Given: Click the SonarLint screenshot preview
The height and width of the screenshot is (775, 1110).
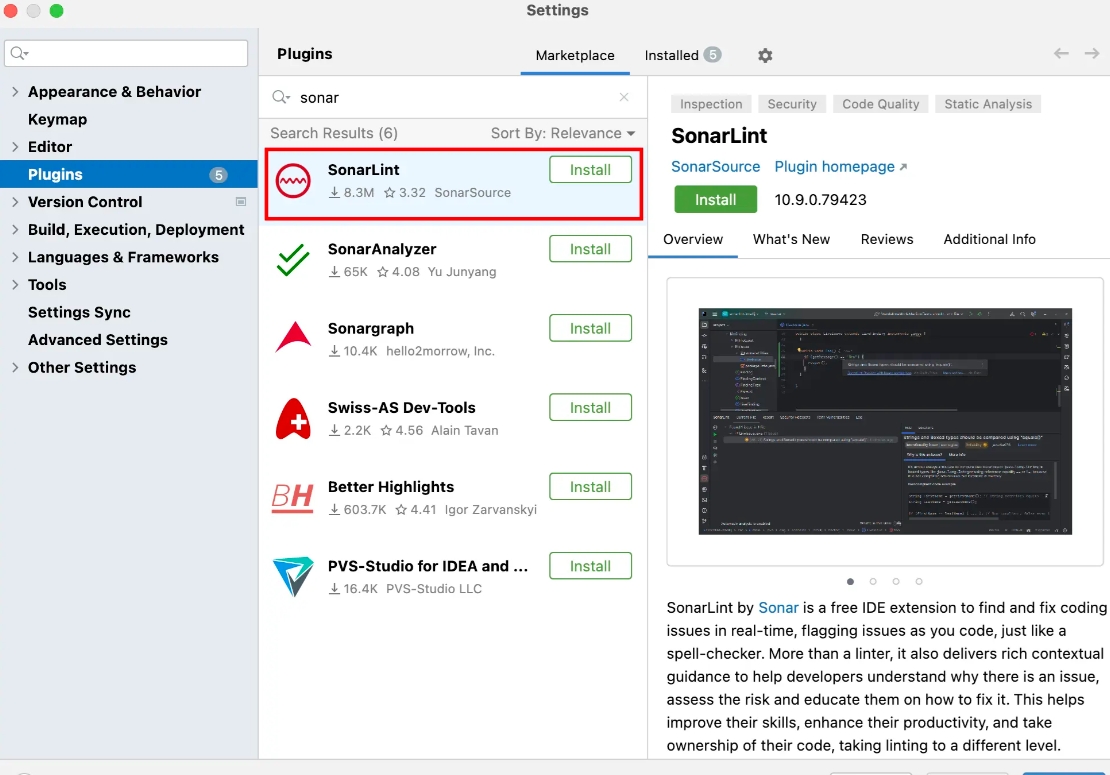Looking at the screenshot, I should click(x=885, y=421).
